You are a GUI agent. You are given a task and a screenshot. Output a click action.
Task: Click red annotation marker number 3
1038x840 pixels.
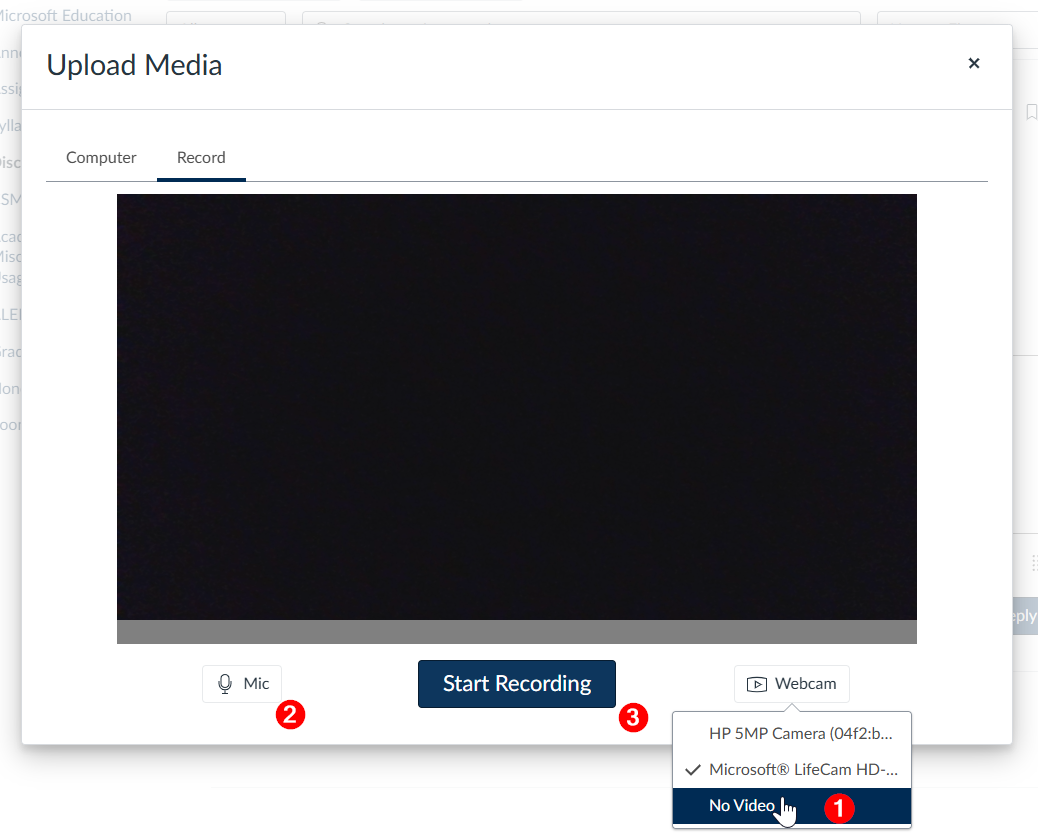click(633, 718)
